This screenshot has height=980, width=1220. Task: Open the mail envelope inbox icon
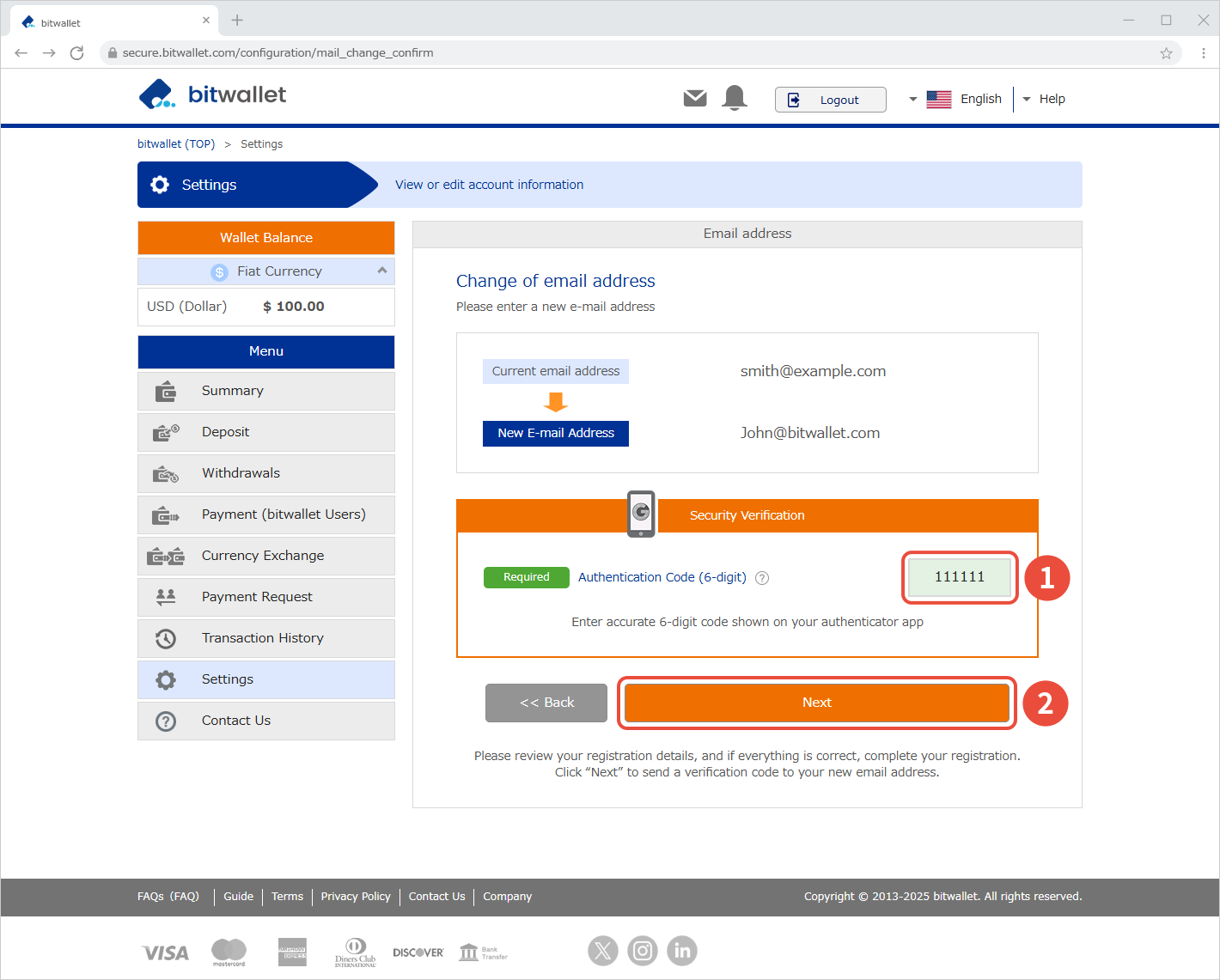[695, 99]
